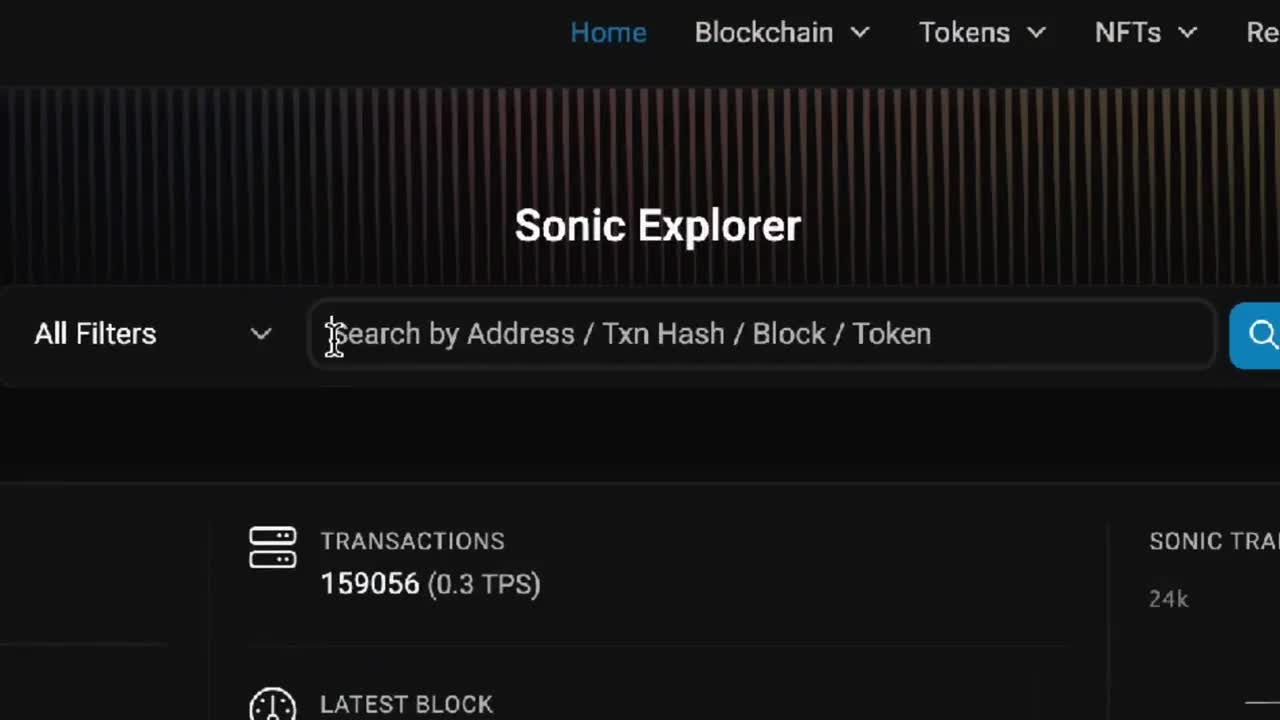The image size is (1280, 720).
Task: Click the LATEST BLOCK stat label
Action: pyautogui.click(x=406, y=704)
